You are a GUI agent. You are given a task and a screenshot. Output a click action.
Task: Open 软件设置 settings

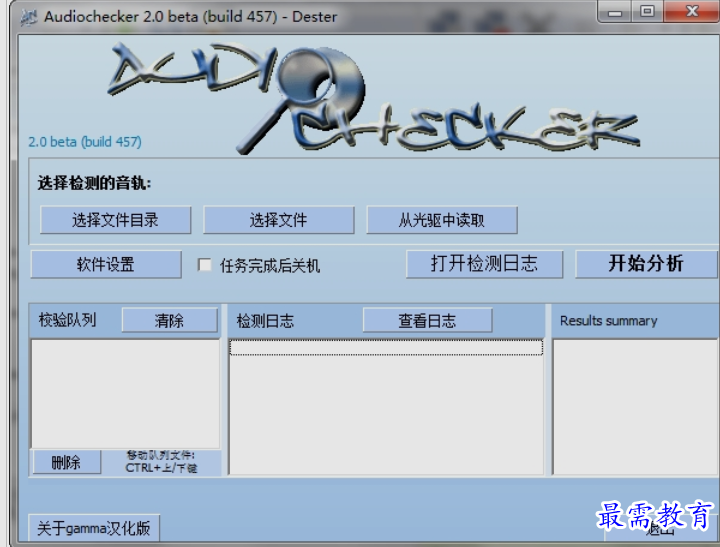pyautogui.click(x=106, y=264)
